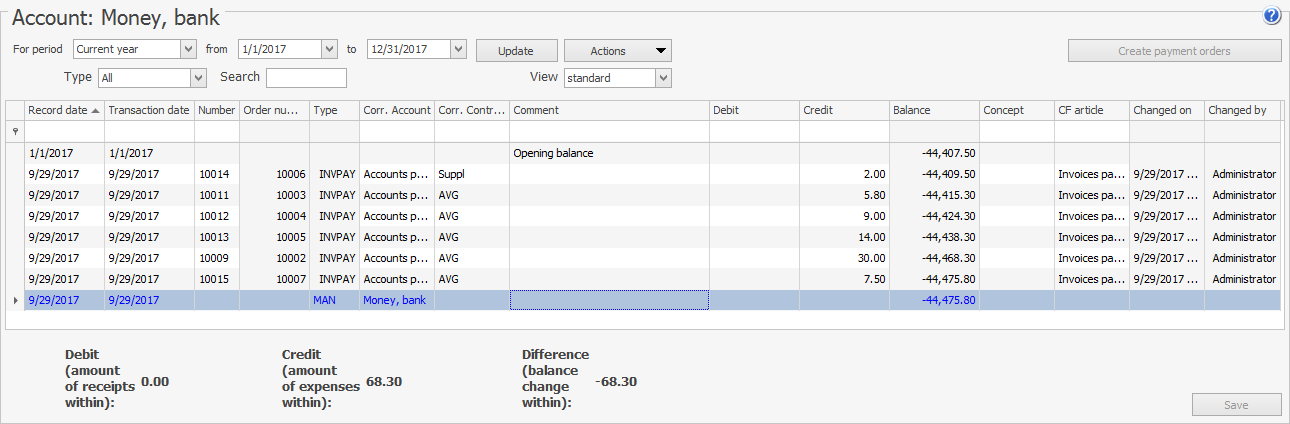Click the Credit column header
The width and height of the screenshot is (1290, 424).
(843, 110)
